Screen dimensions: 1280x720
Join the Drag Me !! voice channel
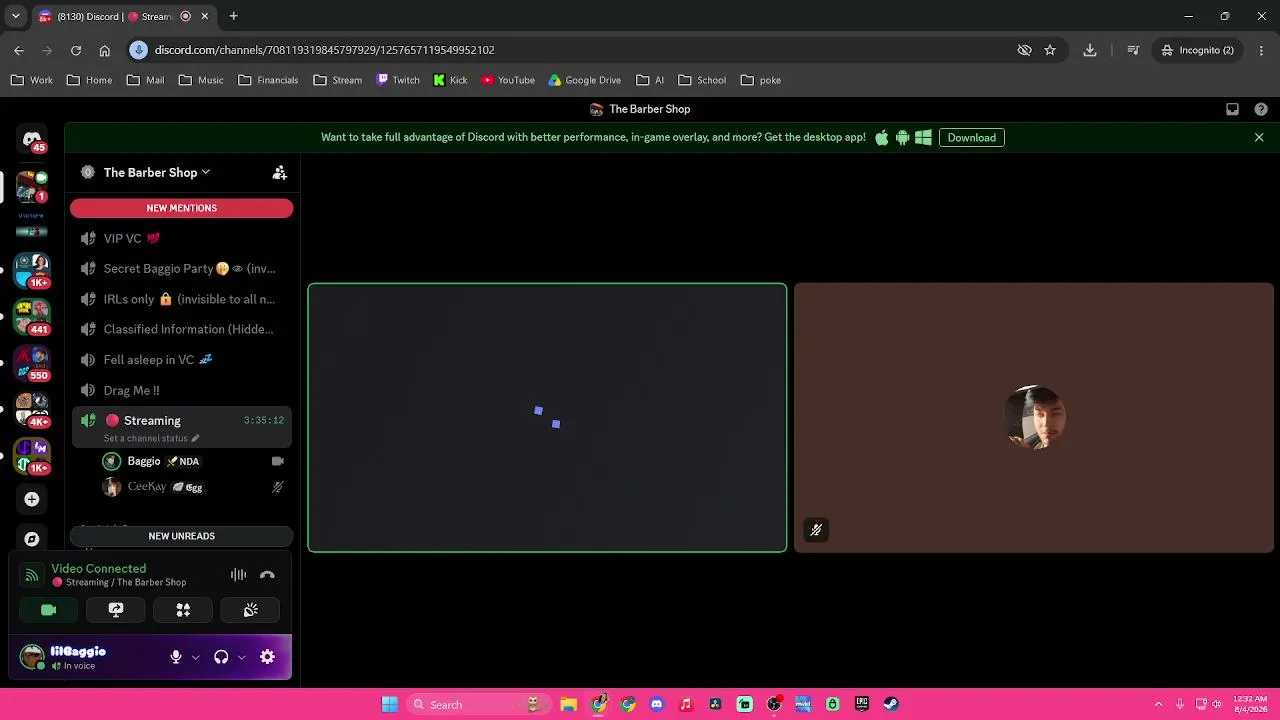(x=181, y=390)
